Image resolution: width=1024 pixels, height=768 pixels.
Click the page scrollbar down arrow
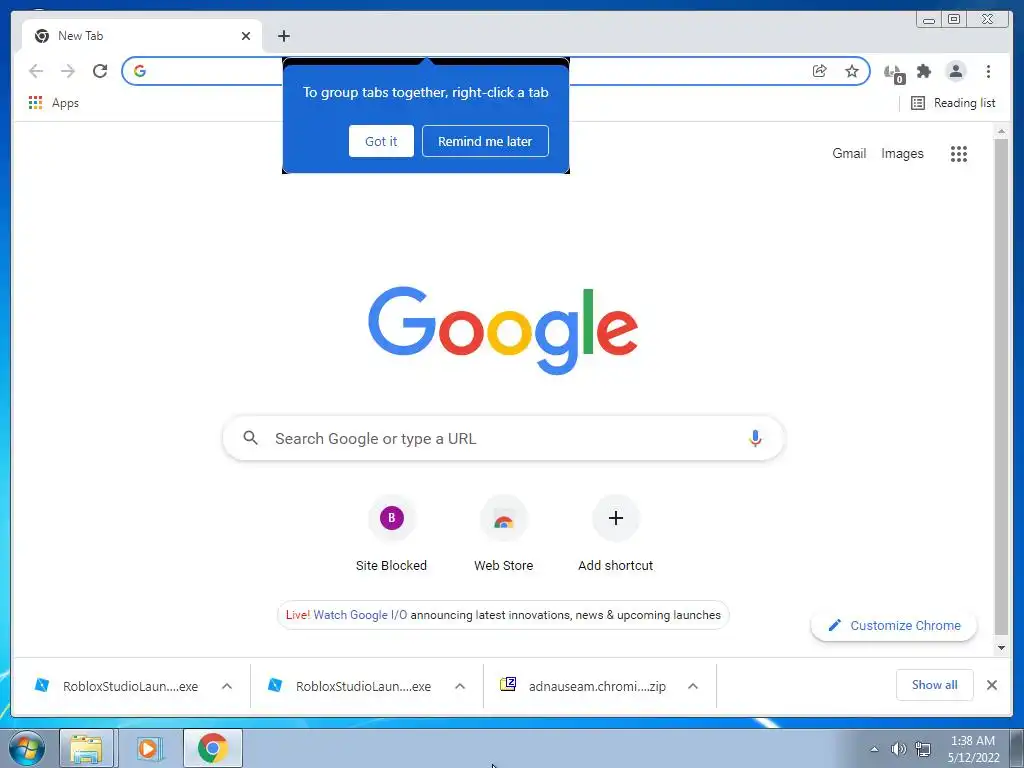point(1001,648)
